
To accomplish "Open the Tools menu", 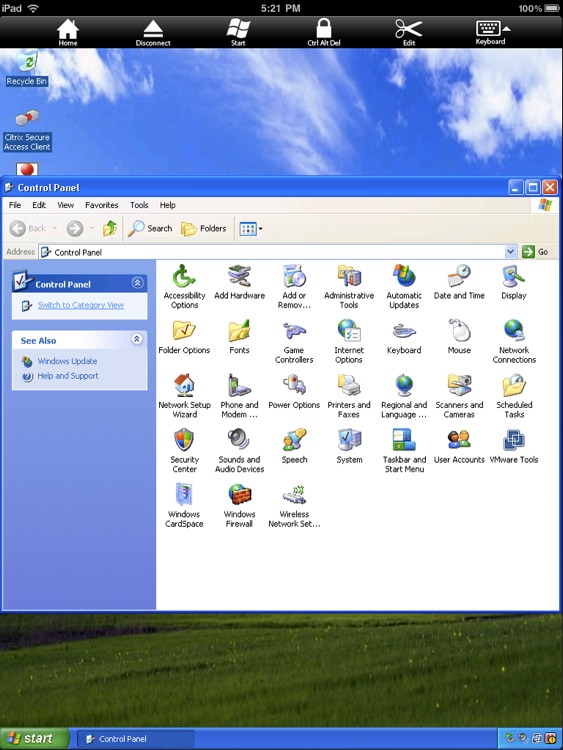I will click(139, 205).
